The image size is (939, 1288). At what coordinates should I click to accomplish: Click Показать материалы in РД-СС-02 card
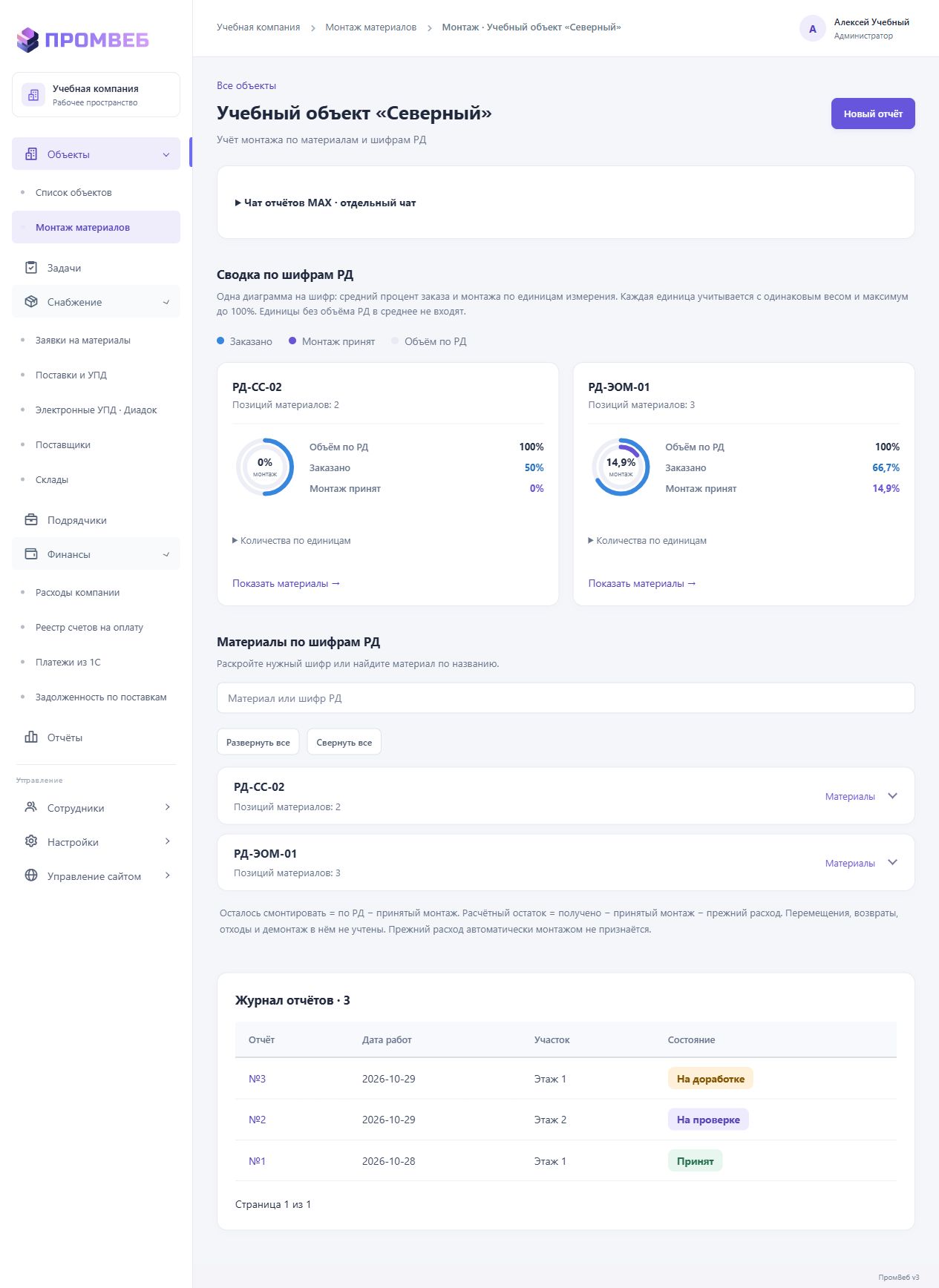tap(286, 584)
